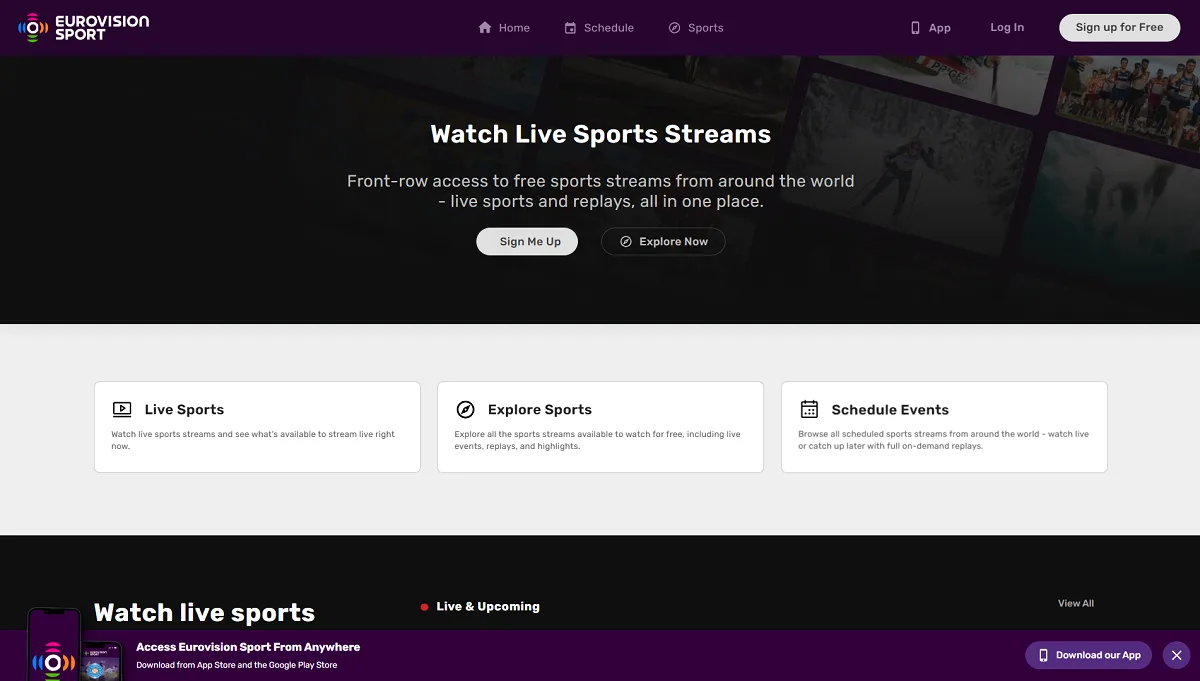Click the Sign Me Up button

pos(527,241)
